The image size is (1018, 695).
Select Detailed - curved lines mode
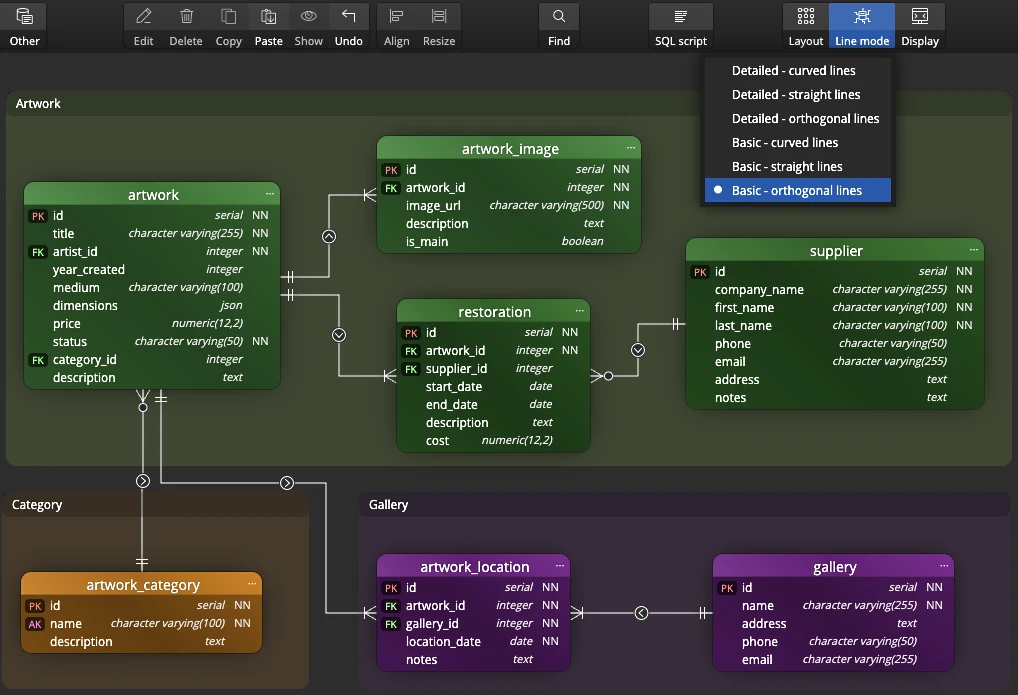798,71
